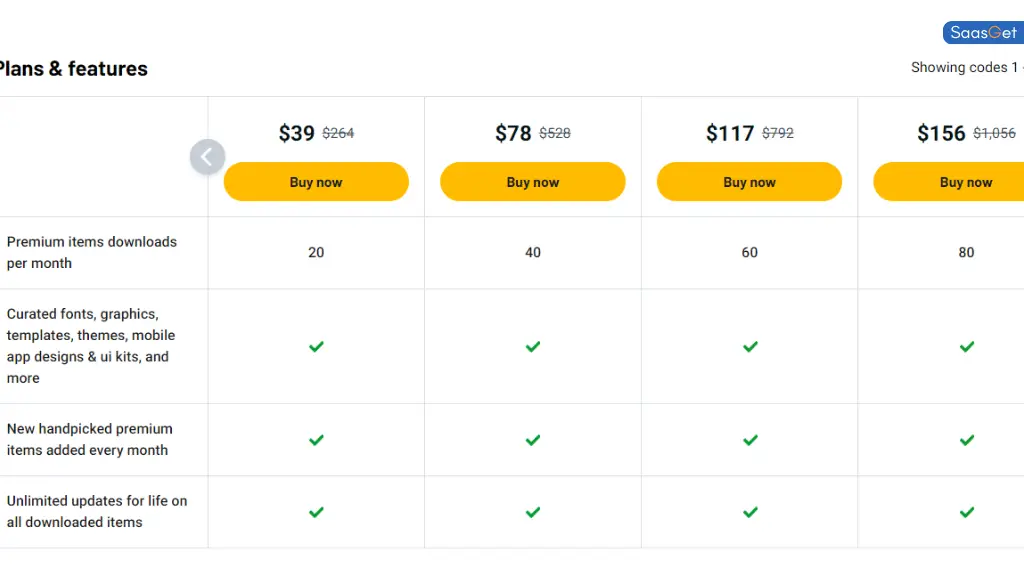Click Buy now for the $117 plan
Screen dimensions: 1024x576
tap(749, 181)
